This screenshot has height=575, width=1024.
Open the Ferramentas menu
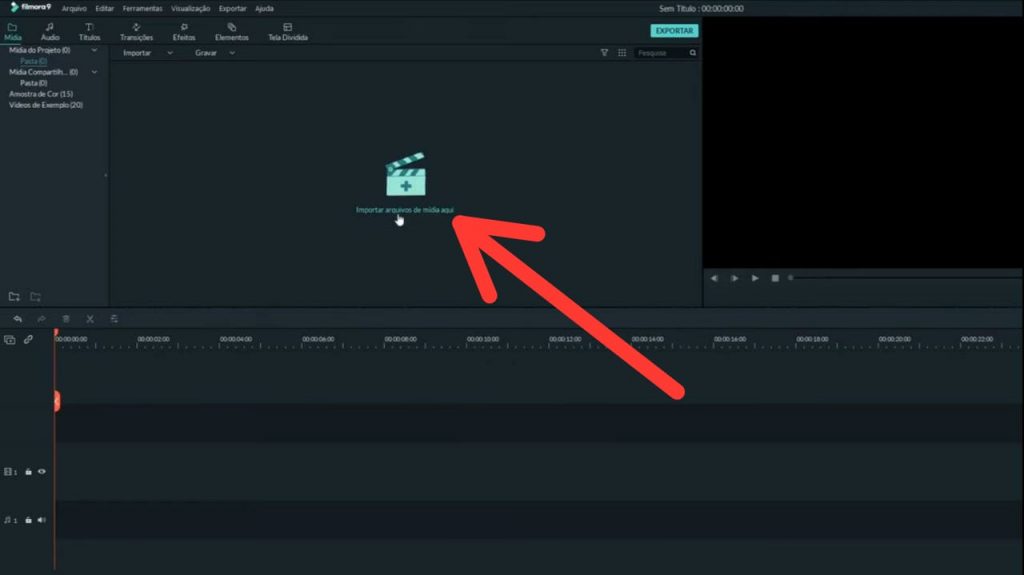coord(142,8)
